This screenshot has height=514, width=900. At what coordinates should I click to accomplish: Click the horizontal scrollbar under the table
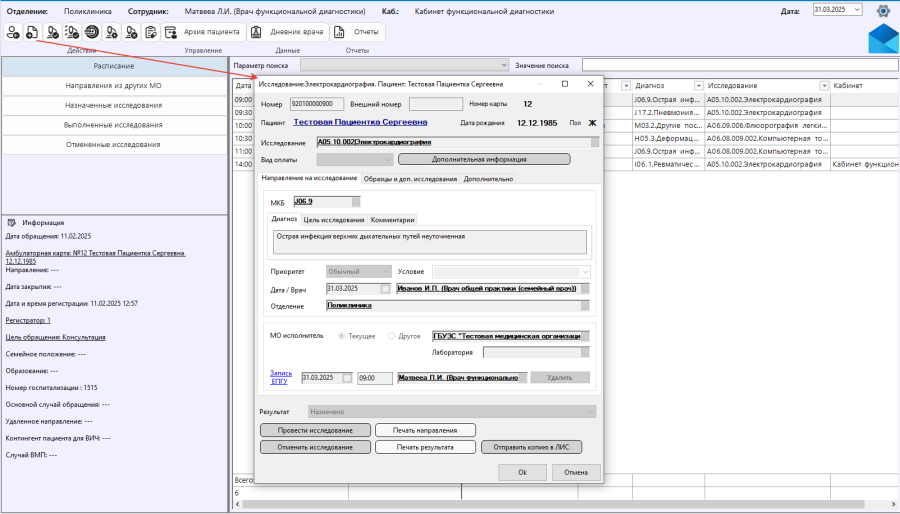click(x=554, y=504)
